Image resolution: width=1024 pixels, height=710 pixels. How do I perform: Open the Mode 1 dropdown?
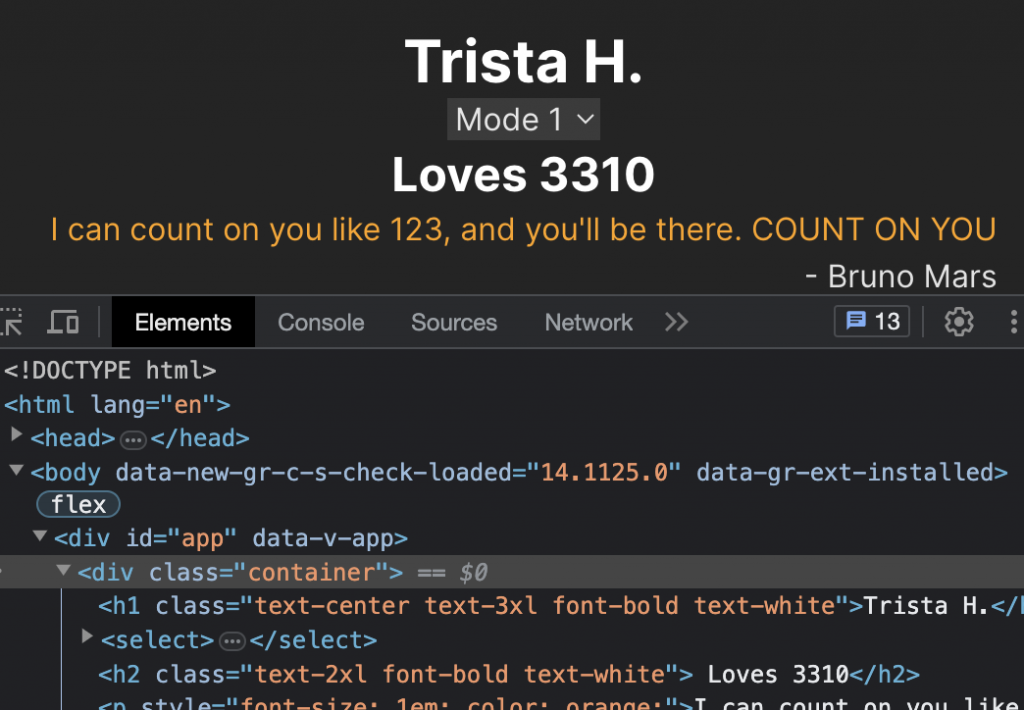tap(523, 119)
